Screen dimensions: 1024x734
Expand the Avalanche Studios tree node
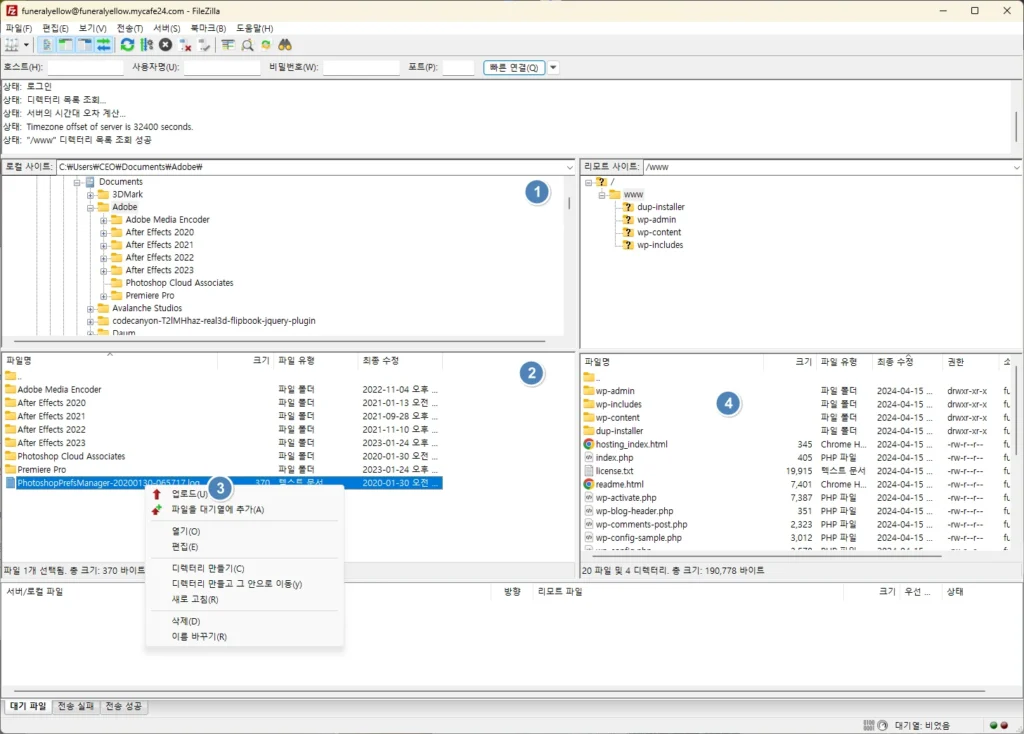coord(90,309)
